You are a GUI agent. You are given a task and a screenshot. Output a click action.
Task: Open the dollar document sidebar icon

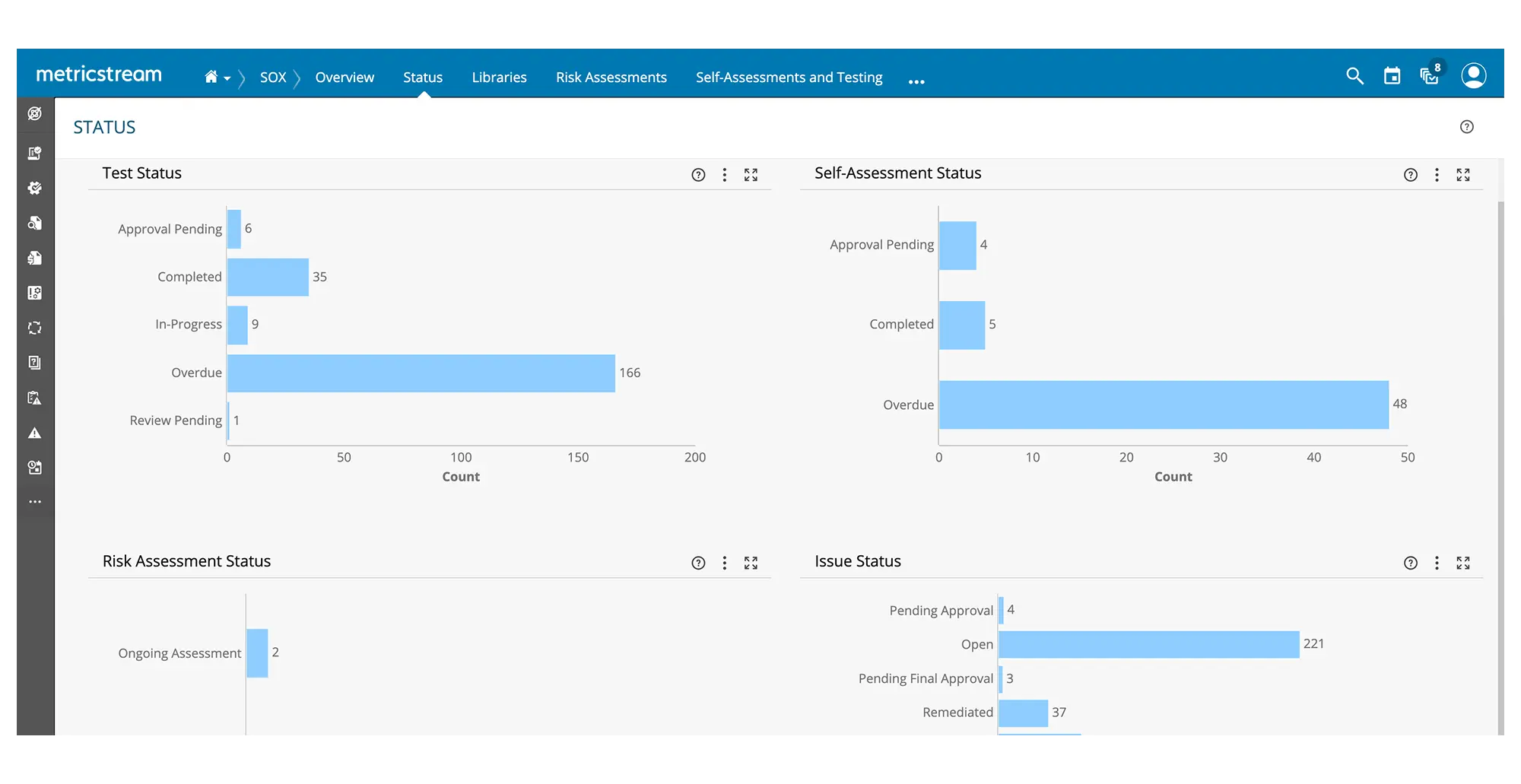[x=35, y=258]
